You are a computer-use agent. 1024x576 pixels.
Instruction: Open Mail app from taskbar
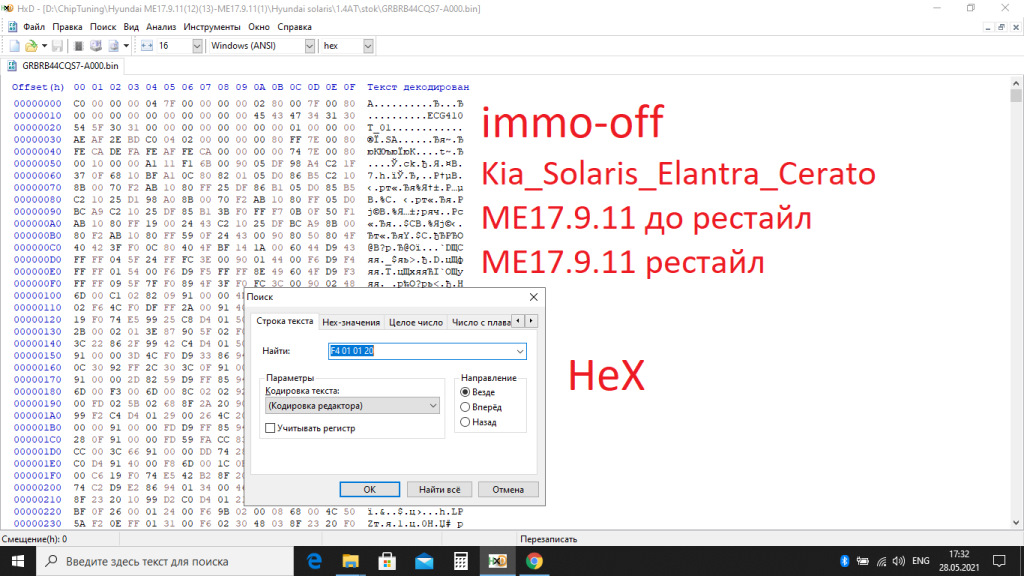(x=424, y=561)
